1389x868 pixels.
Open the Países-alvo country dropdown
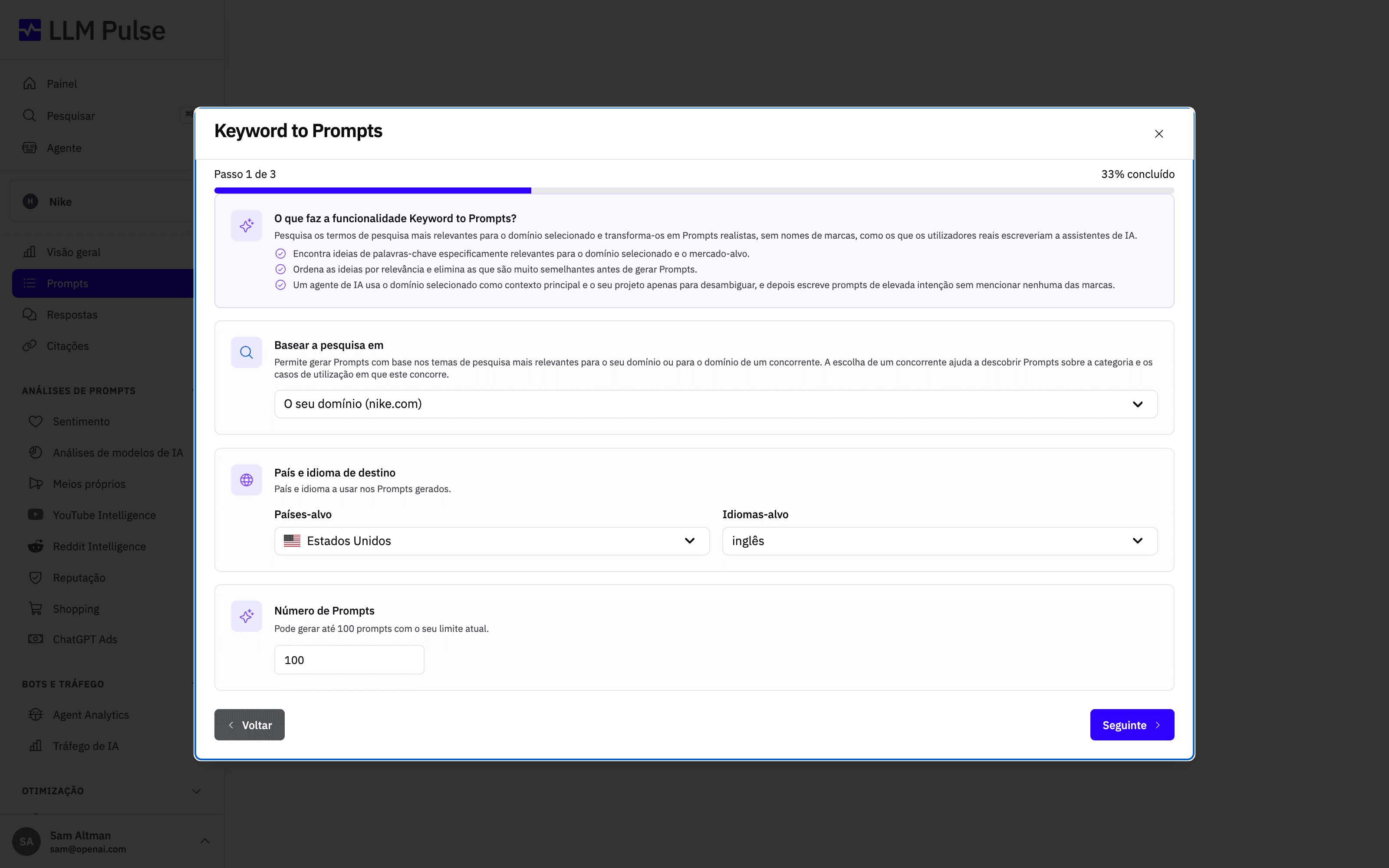[491, 541]
